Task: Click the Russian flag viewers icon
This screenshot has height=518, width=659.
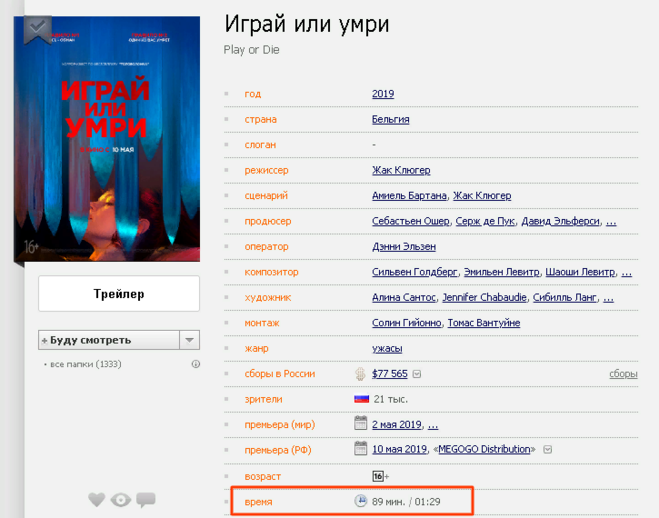Action: (x=361, y=398)
